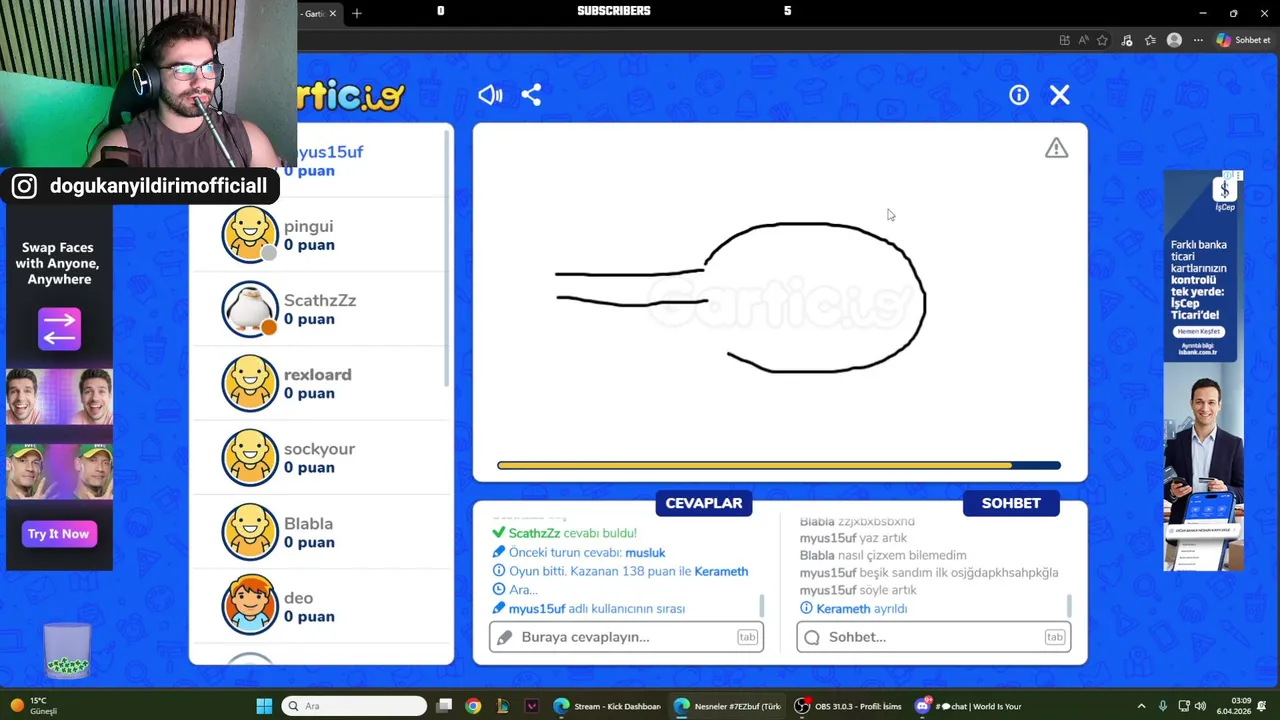1280x720 pixels.
Task: Focus the 'Sohbet...' chat input field
Action: click(934, 637)
